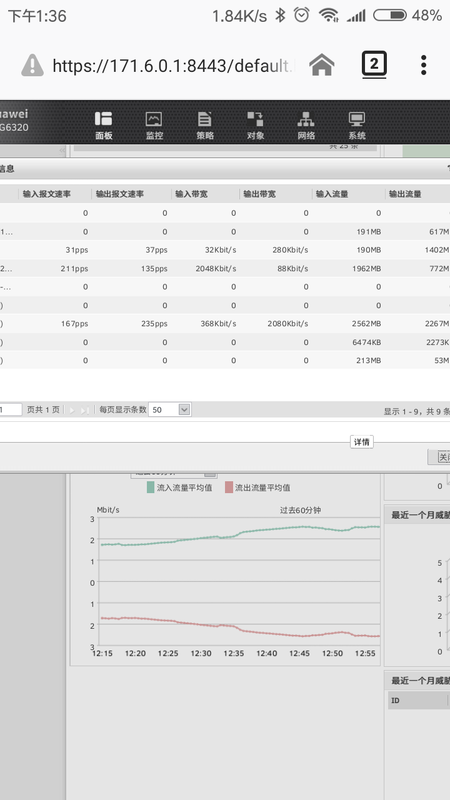This screenshot has height=800, width=450.
Task: Open the 每页显示条数 dropdown showing 50
Action: pos(170,409)
